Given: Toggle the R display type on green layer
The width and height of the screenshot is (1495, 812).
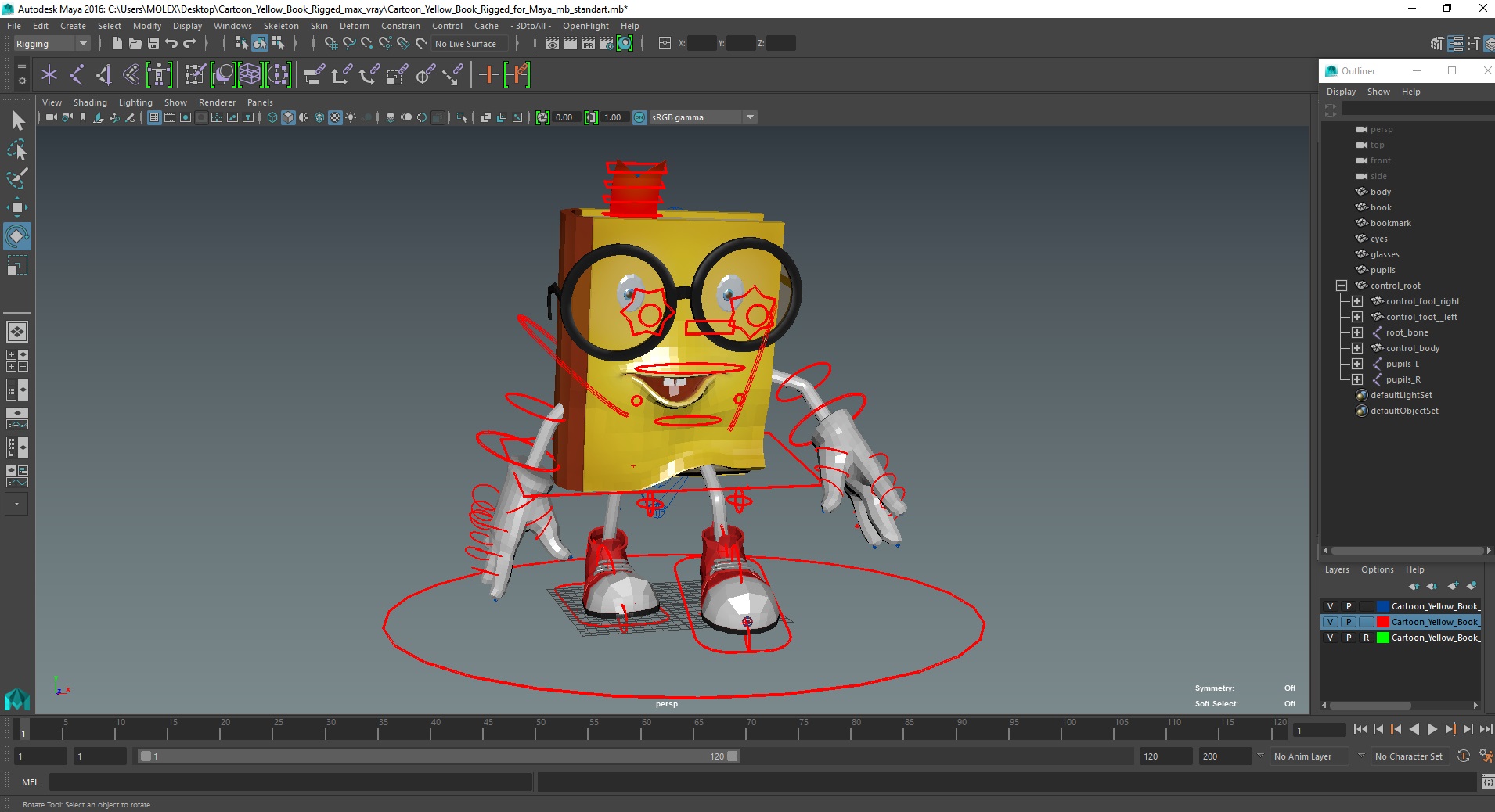Looking at the screenshot, I should click(x=1366, y=638).
